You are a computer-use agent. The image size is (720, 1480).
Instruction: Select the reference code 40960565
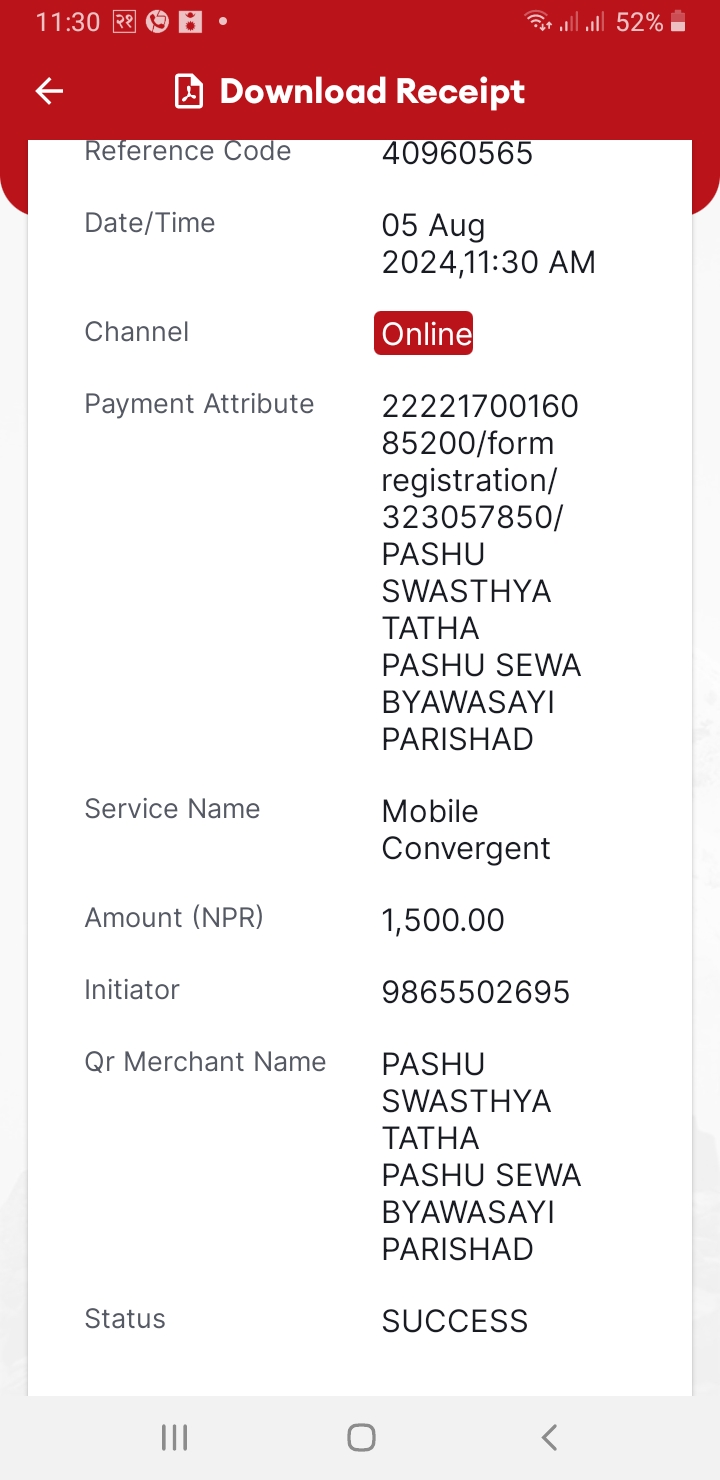[457, 154]
